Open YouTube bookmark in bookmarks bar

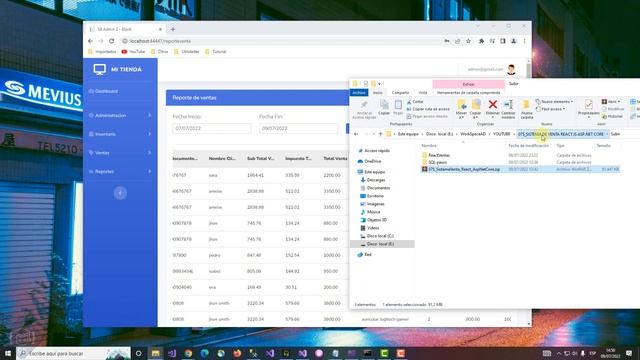pos(133,52)
